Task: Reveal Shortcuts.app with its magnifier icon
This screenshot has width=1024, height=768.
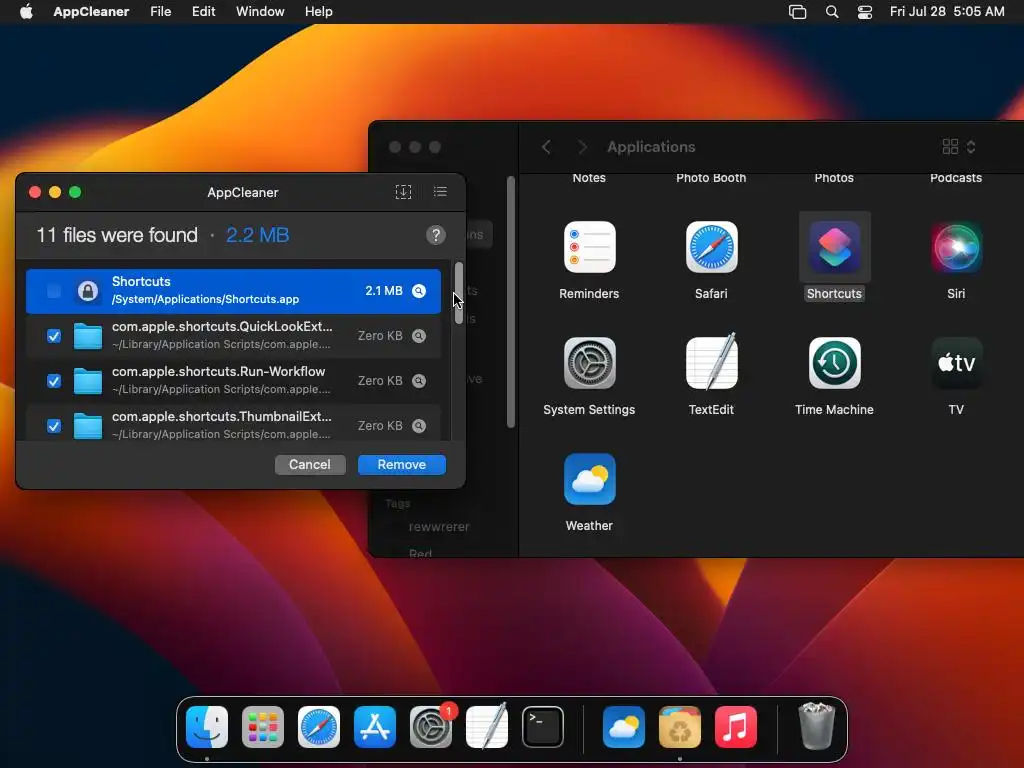Action: point(419,291)
